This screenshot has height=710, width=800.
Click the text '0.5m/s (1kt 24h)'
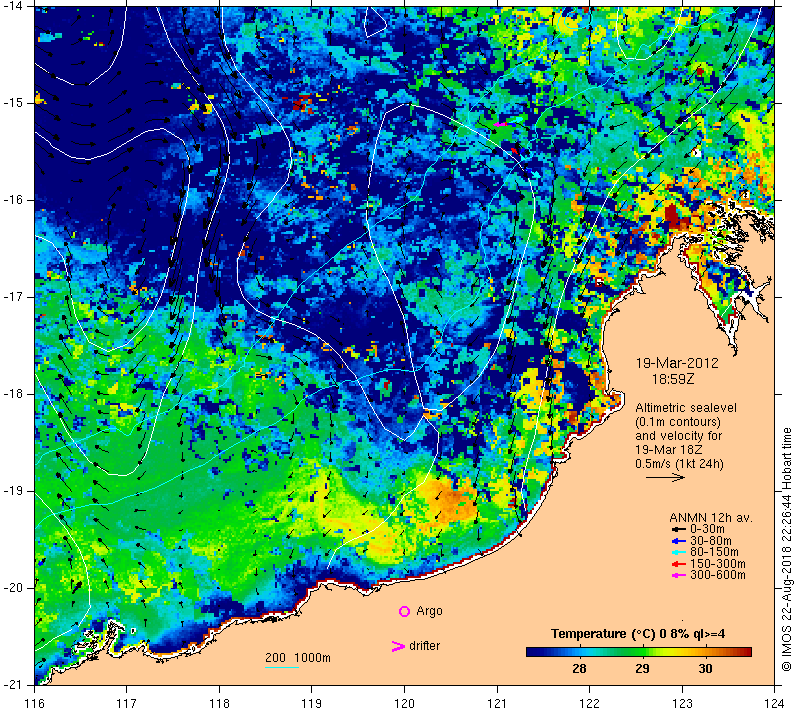(679, 464)
